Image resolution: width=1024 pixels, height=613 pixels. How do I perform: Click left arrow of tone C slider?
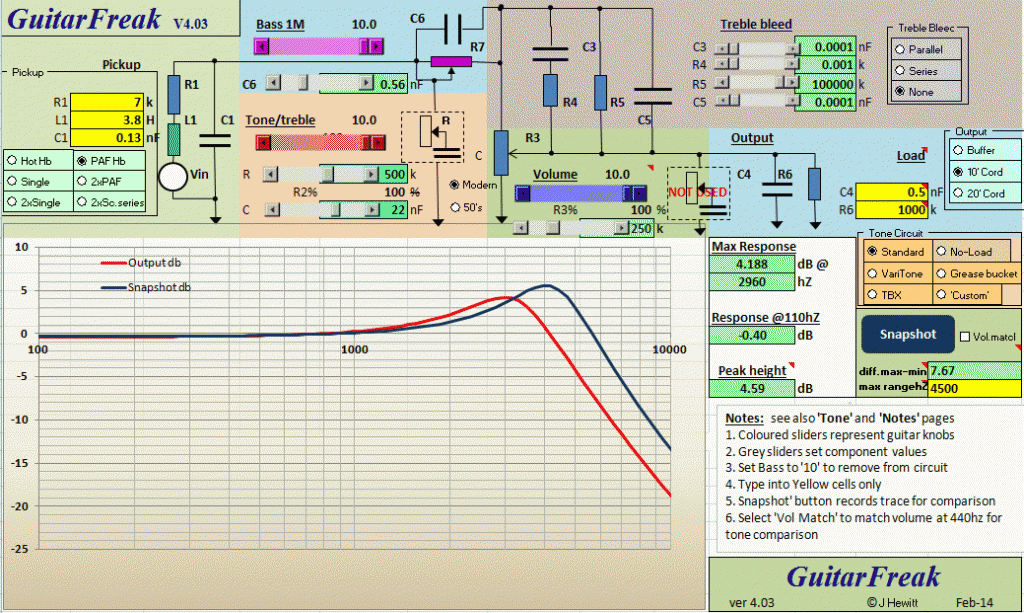(x=274, y=210)
